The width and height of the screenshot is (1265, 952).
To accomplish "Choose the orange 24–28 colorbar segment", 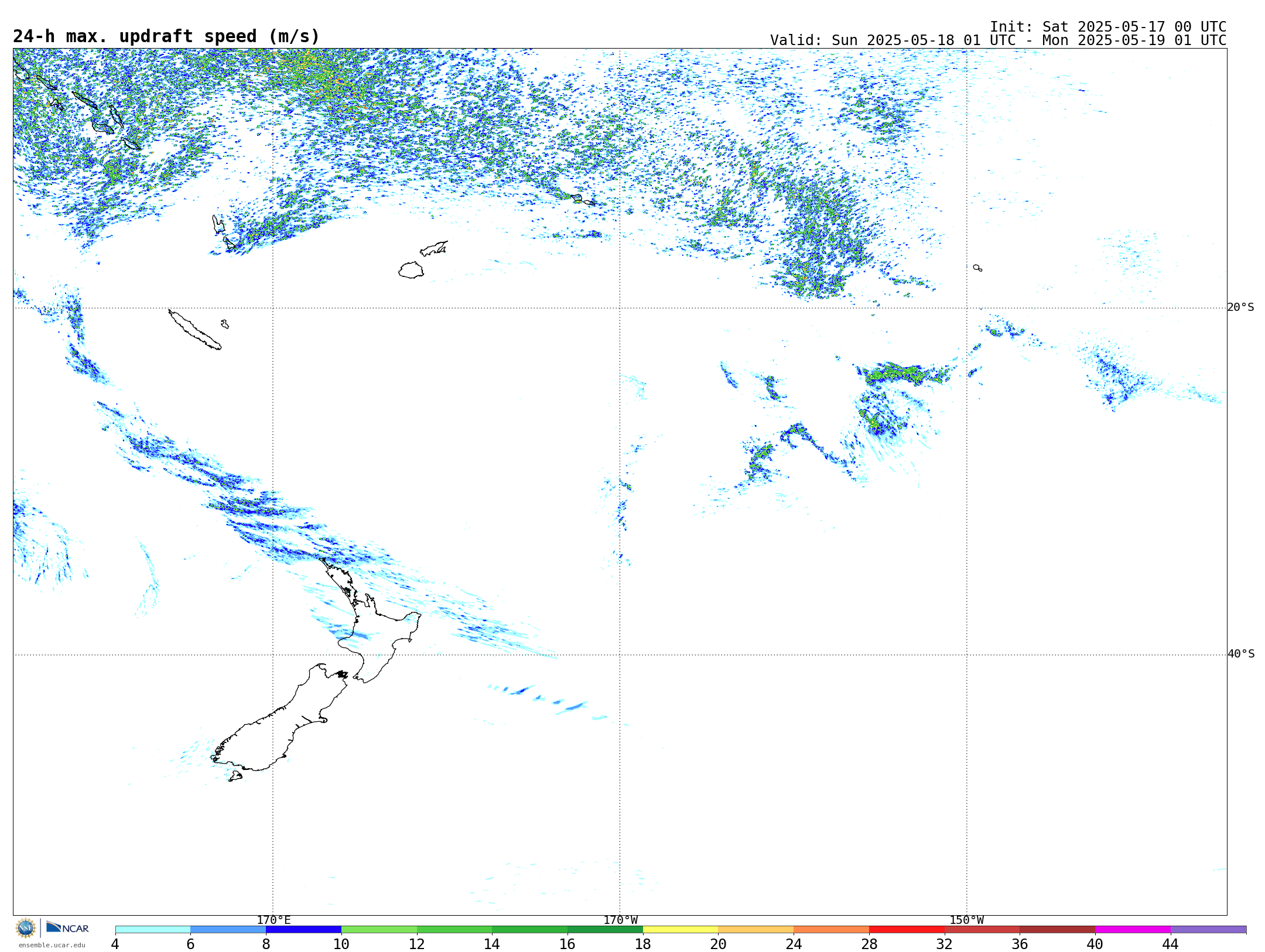I will click(x=832, y=930).
